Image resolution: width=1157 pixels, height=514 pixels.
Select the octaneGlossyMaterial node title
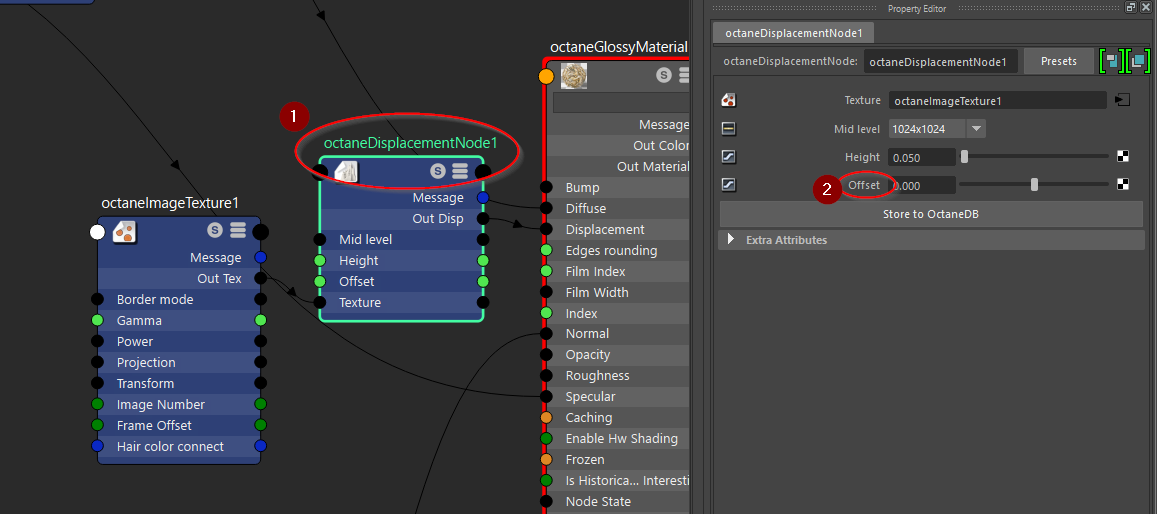pos(619,47)
